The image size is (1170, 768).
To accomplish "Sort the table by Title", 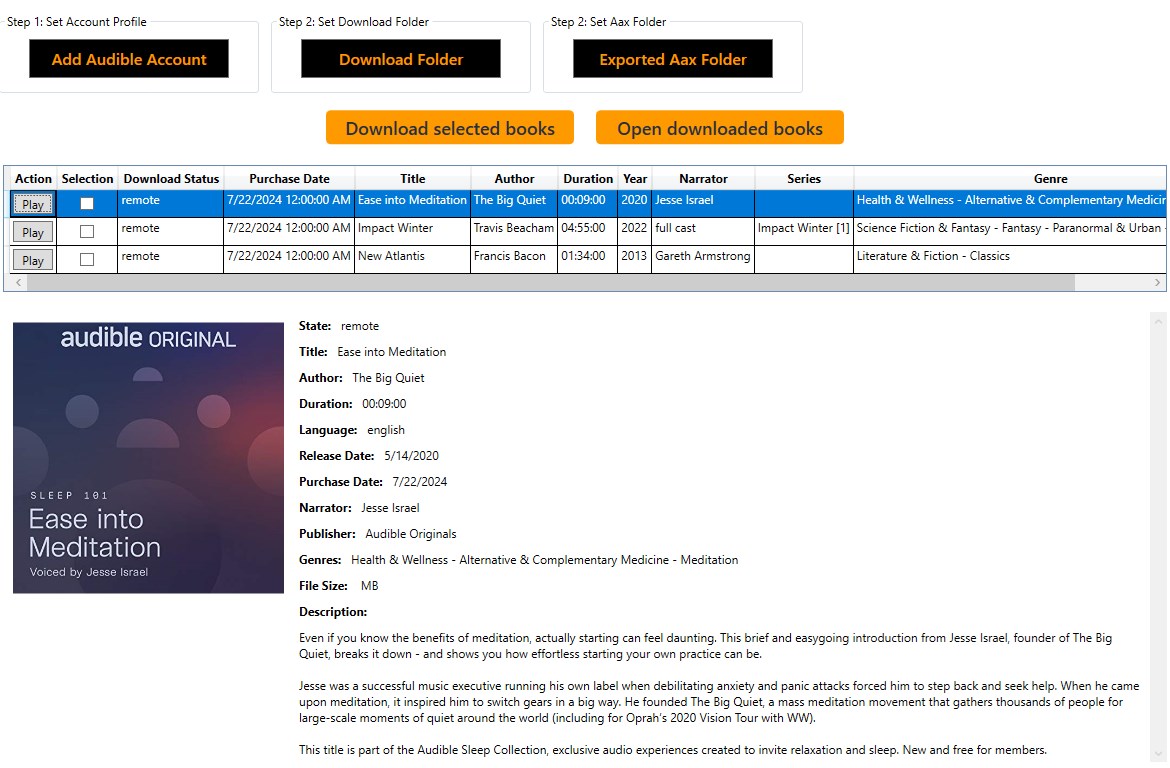I will (412, 178).
